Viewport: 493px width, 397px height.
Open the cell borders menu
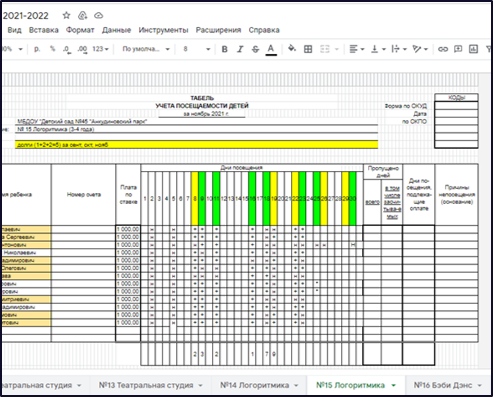[308, 49]
